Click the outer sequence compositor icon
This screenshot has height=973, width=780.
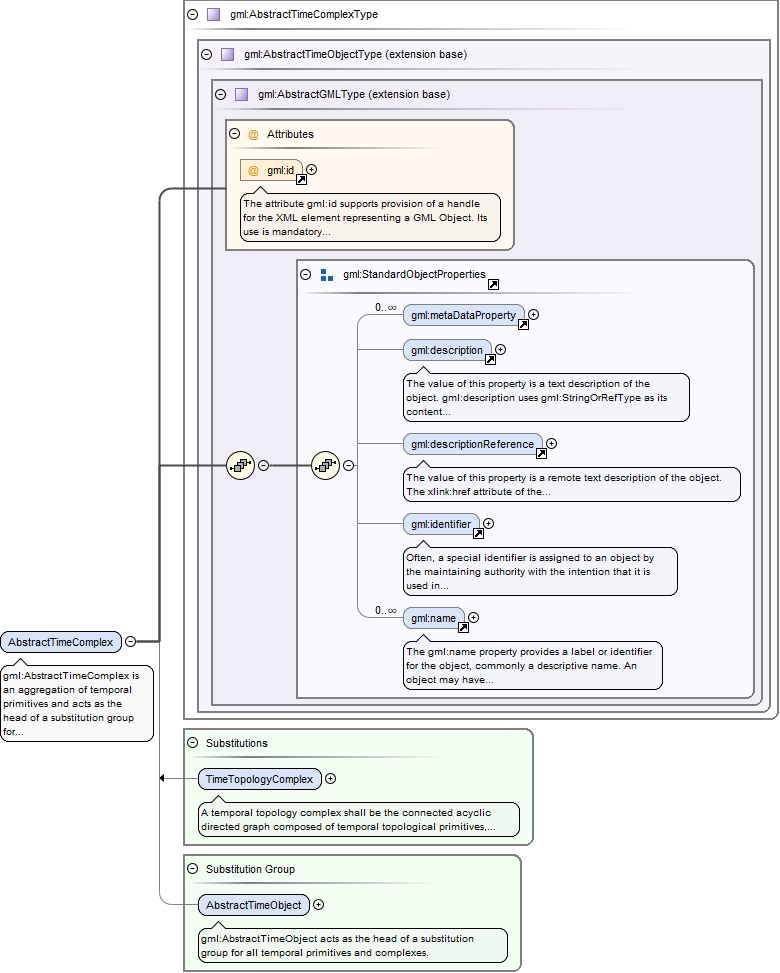(240, 466)
